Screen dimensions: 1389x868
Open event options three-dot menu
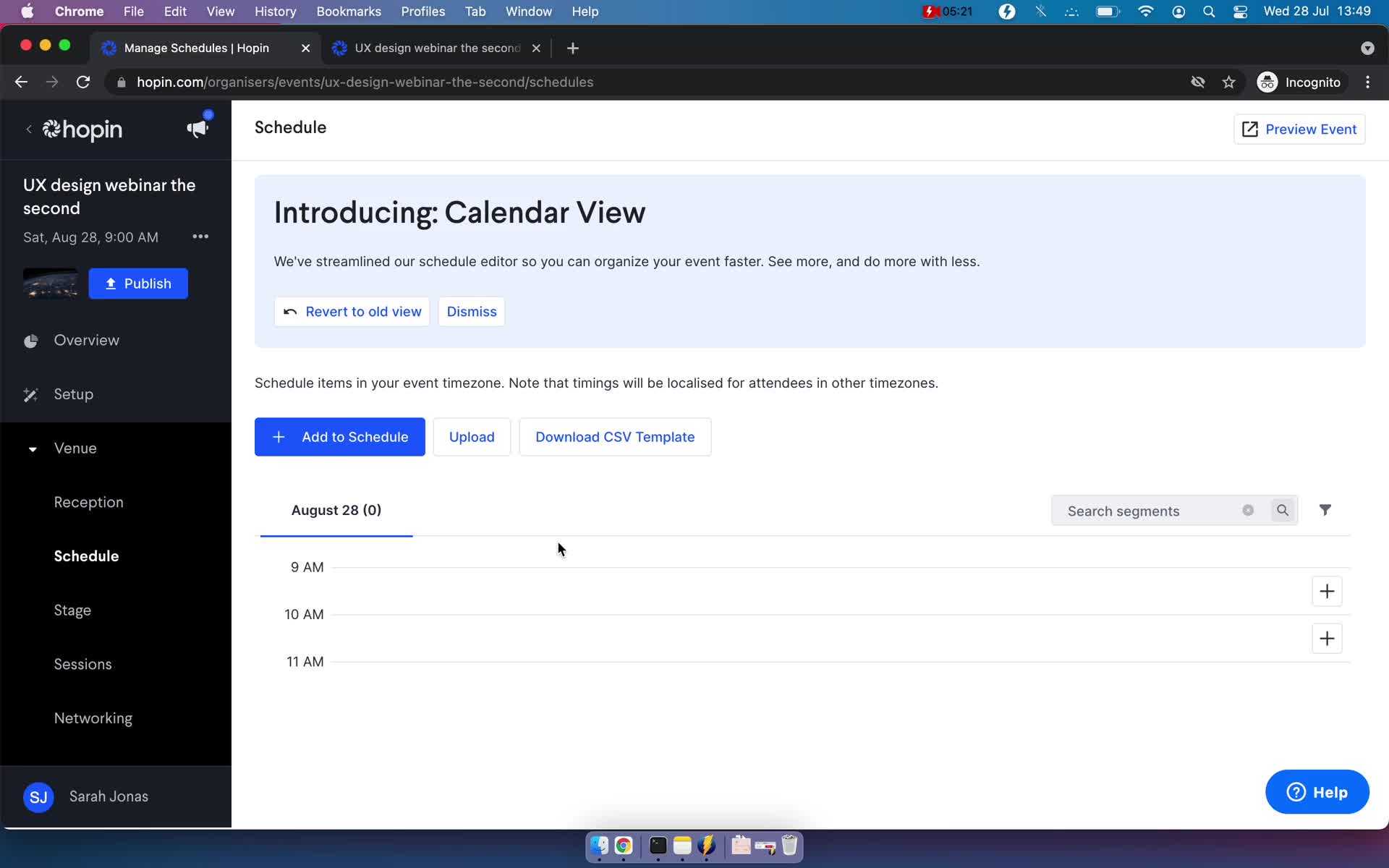200,237
